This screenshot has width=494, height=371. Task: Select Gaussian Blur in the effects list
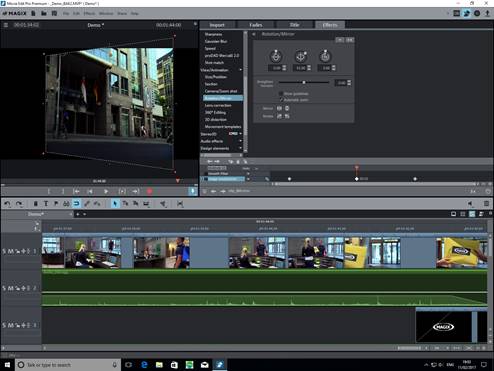(x=216, y=41)
